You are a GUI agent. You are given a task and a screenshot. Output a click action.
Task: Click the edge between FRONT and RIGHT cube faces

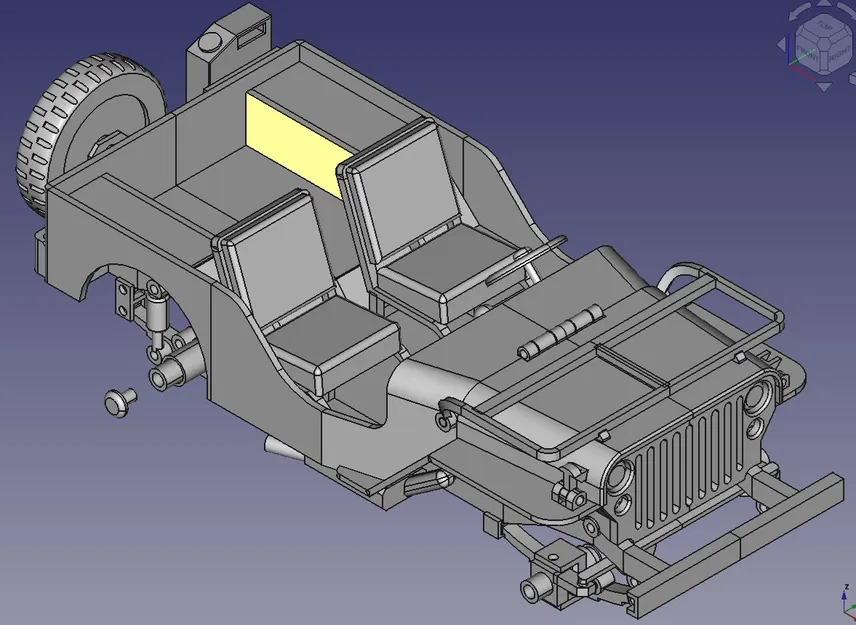(x=824, y=60)
